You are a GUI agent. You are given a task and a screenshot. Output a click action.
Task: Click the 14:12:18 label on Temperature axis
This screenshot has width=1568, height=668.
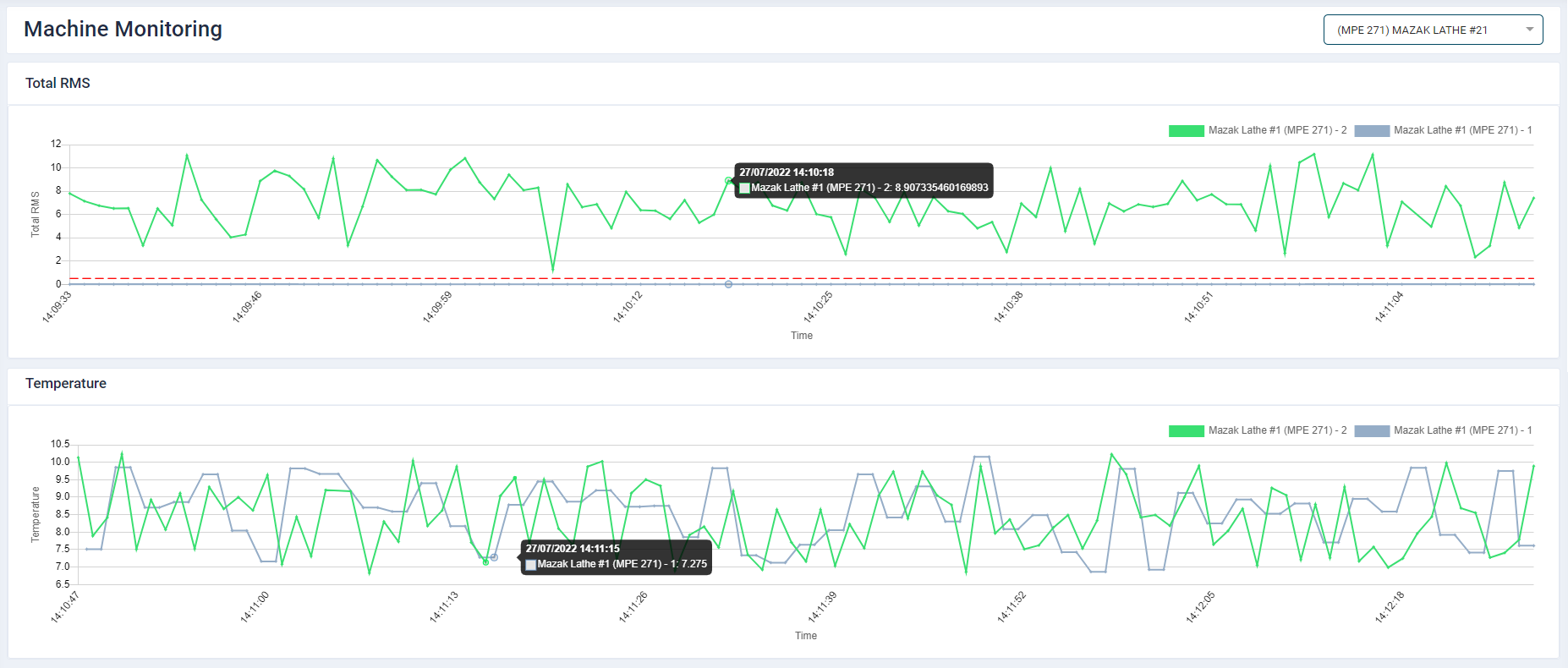coord(1389,607)
